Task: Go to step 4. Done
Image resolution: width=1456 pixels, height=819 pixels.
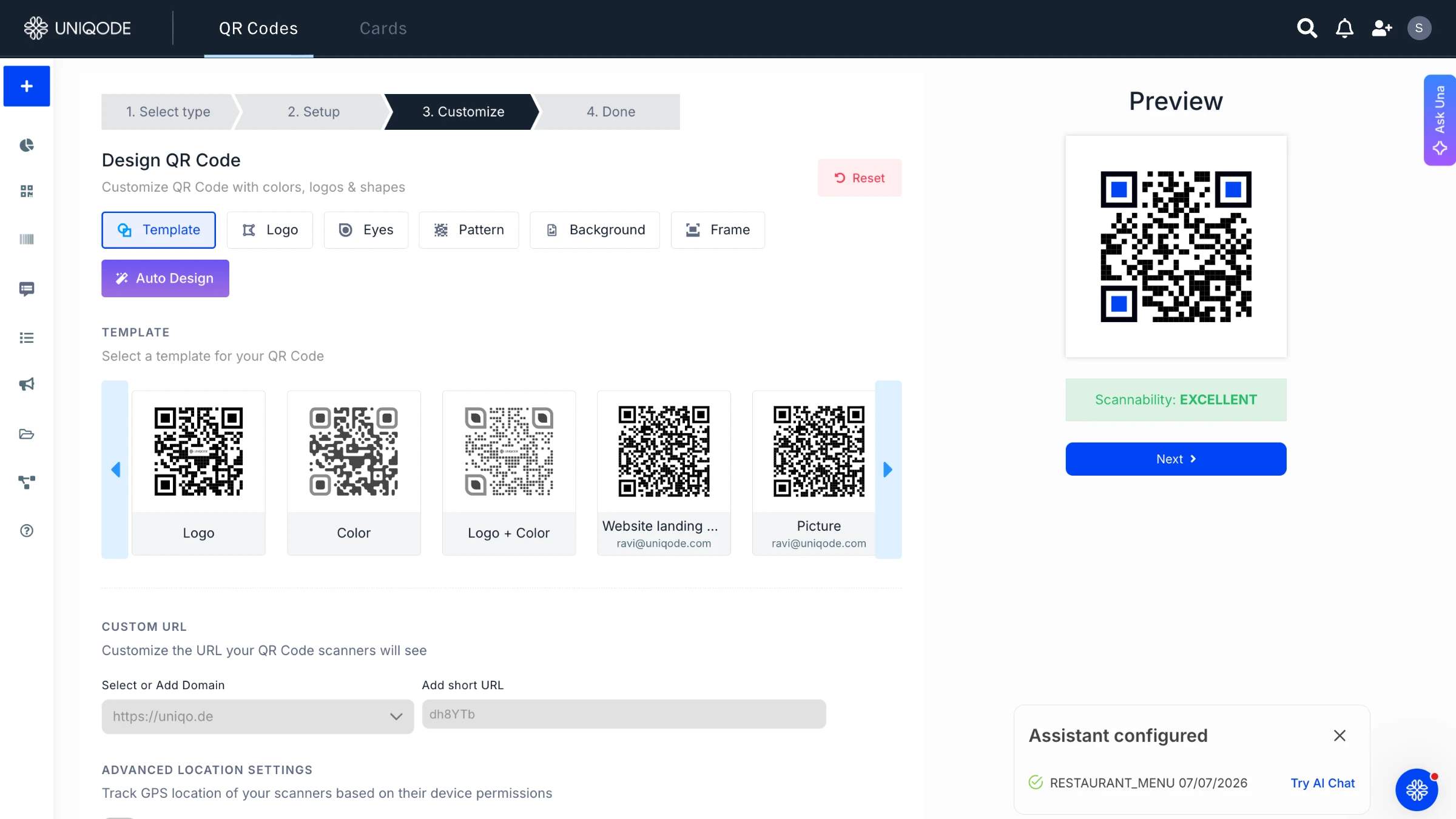Action: (610, 112)
